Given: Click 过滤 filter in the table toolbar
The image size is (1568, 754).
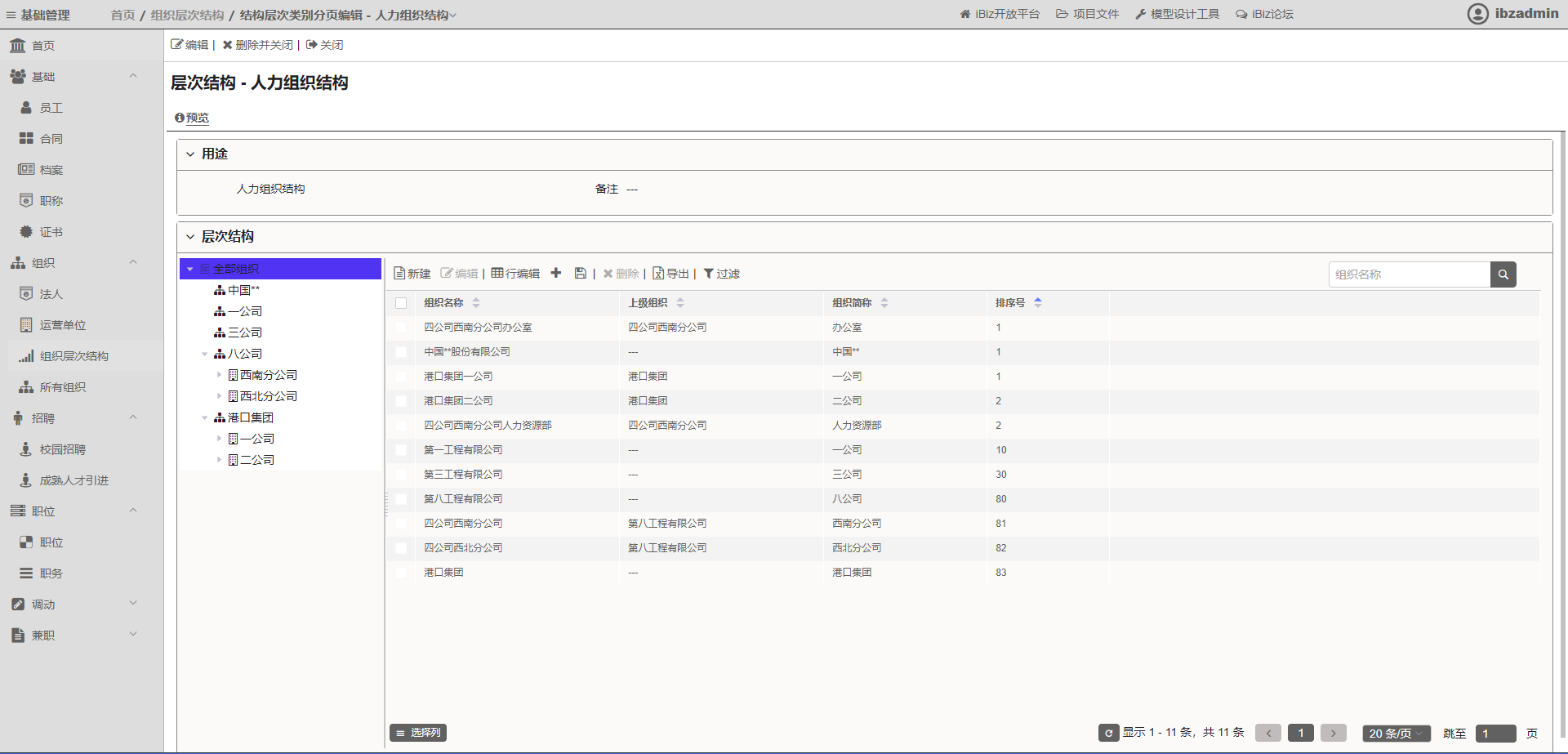Looking at the screenshot, I should pos(722,274).
